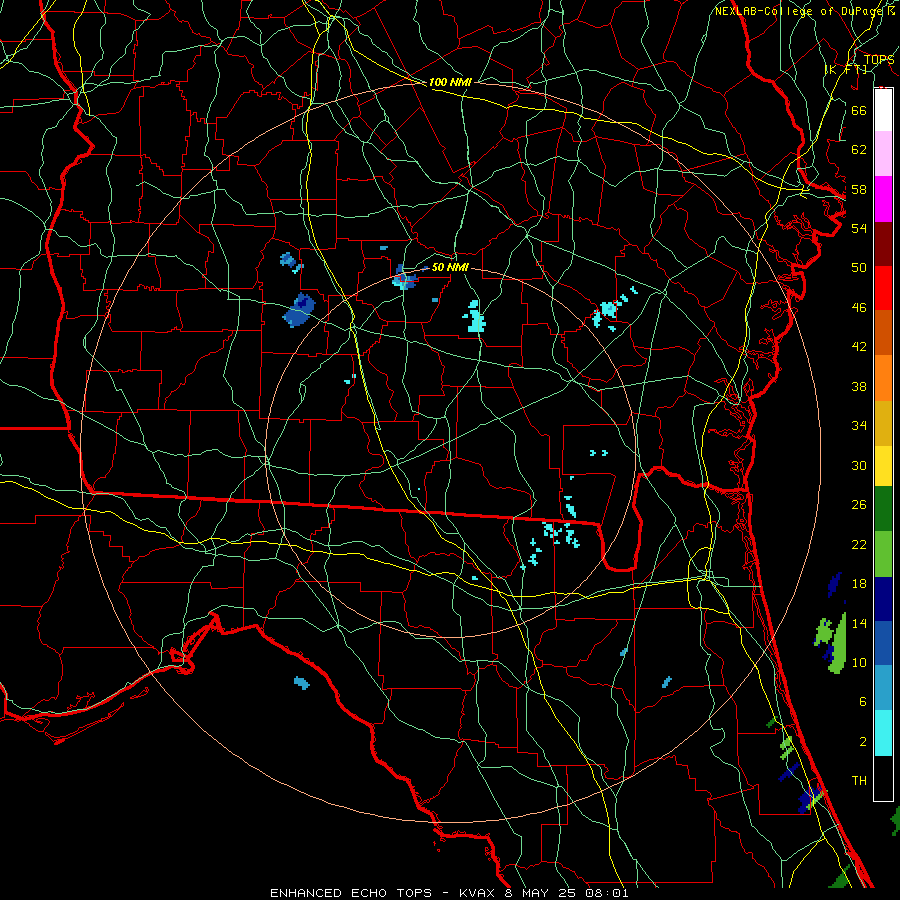Click the 14 legend value
The height and width of the screenshot is (900, 900).
(859, 623)
